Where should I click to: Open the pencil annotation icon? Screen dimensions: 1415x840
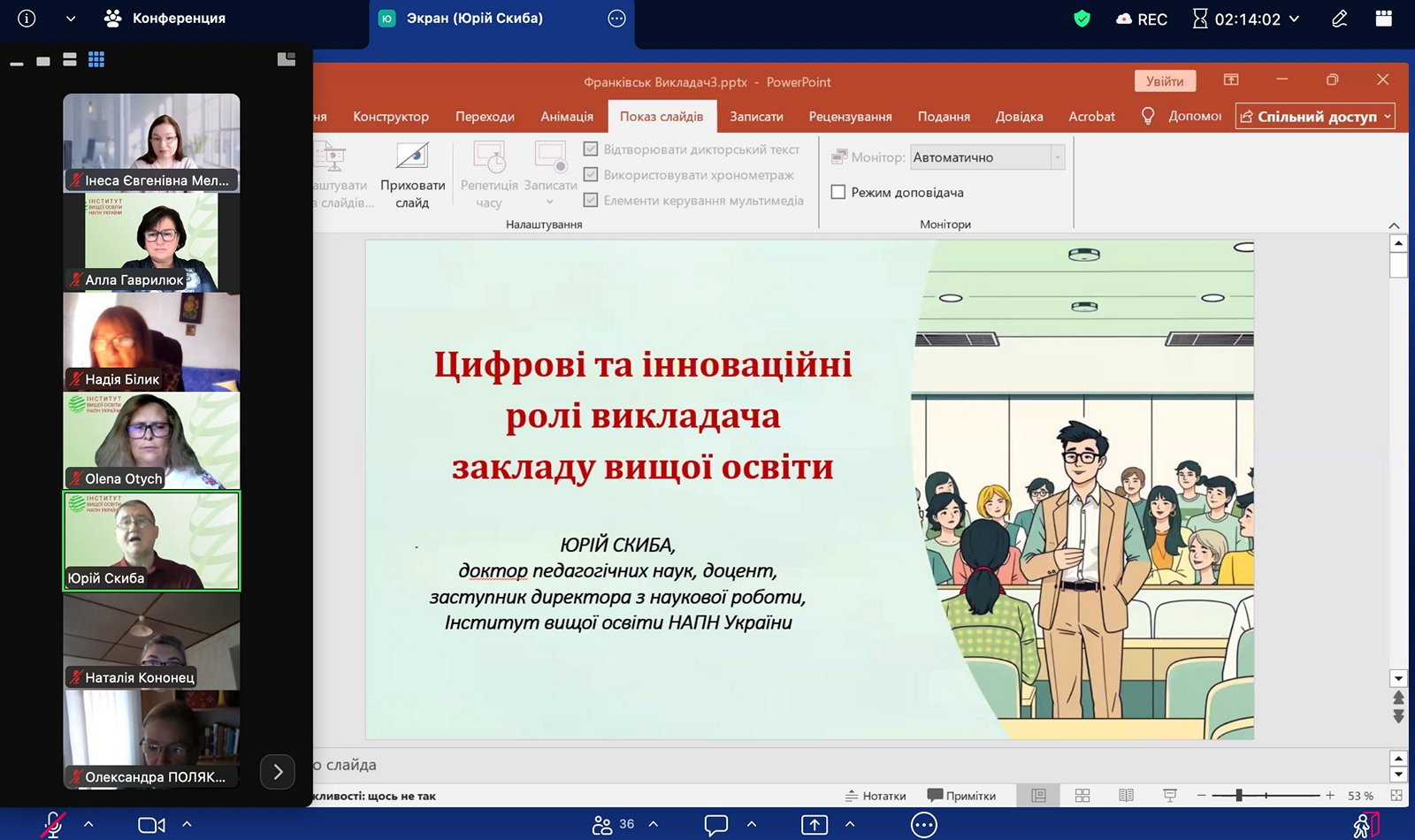click(x=1340, y=19)
